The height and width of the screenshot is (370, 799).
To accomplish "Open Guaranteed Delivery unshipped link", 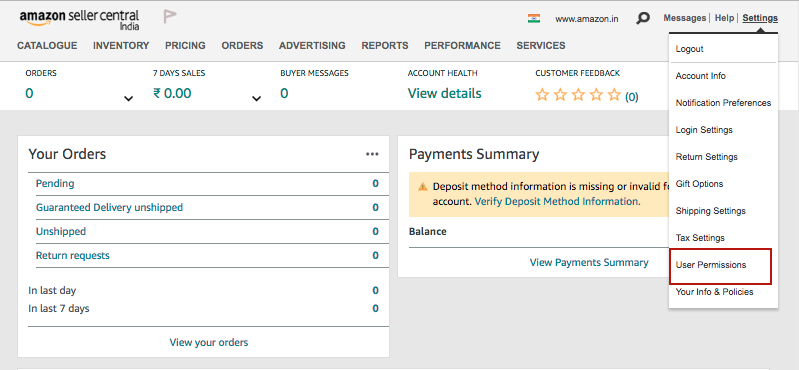I will pos(109,207).
